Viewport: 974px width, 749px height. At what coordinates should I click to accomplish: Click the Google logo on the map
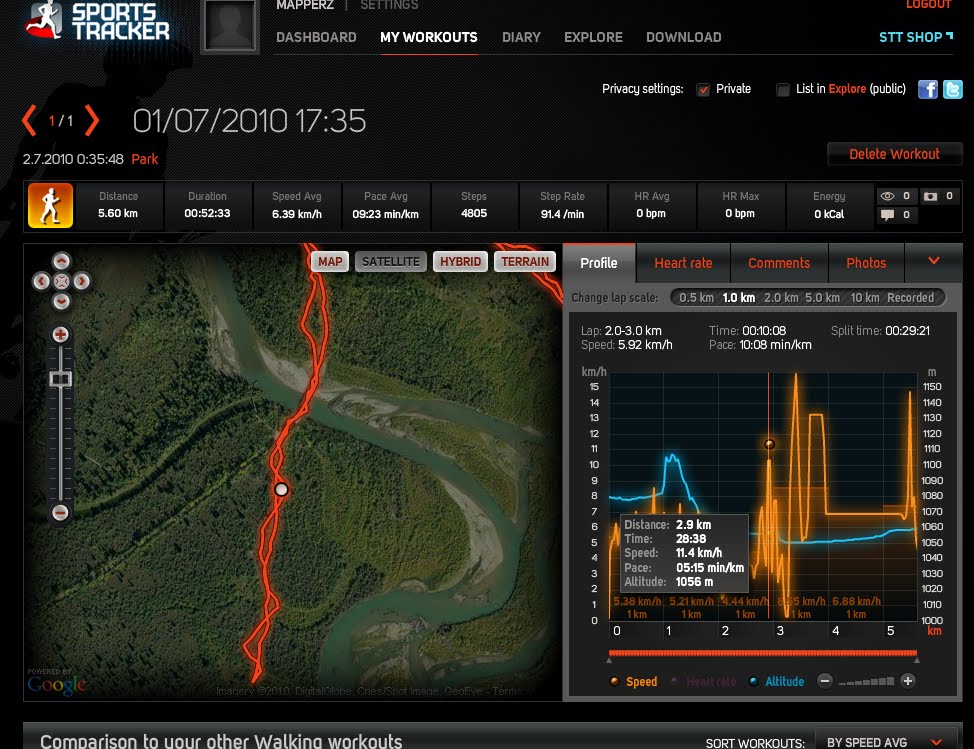[58, 684]
